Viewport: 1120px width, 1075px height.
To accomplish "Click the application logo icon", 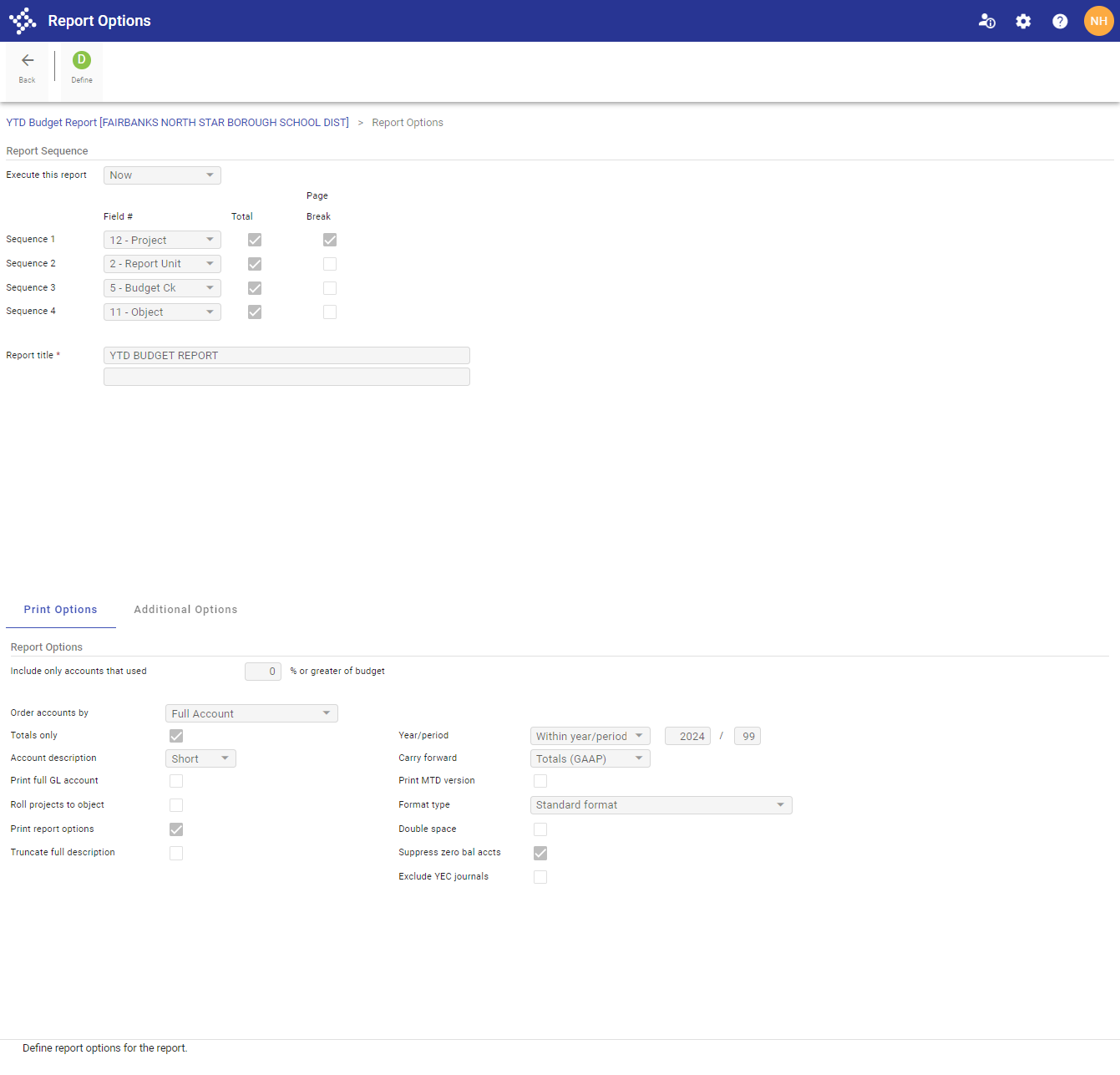I will click(23, 21).
